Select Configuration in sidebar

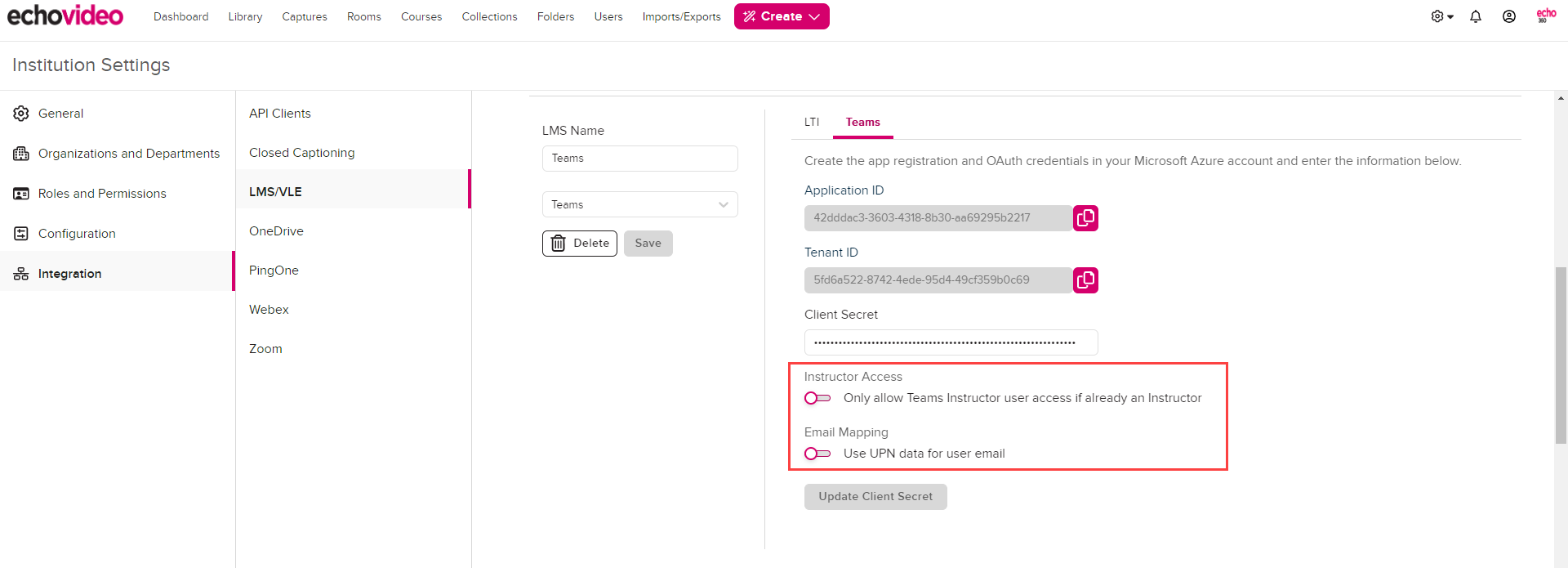click(118, 234)
